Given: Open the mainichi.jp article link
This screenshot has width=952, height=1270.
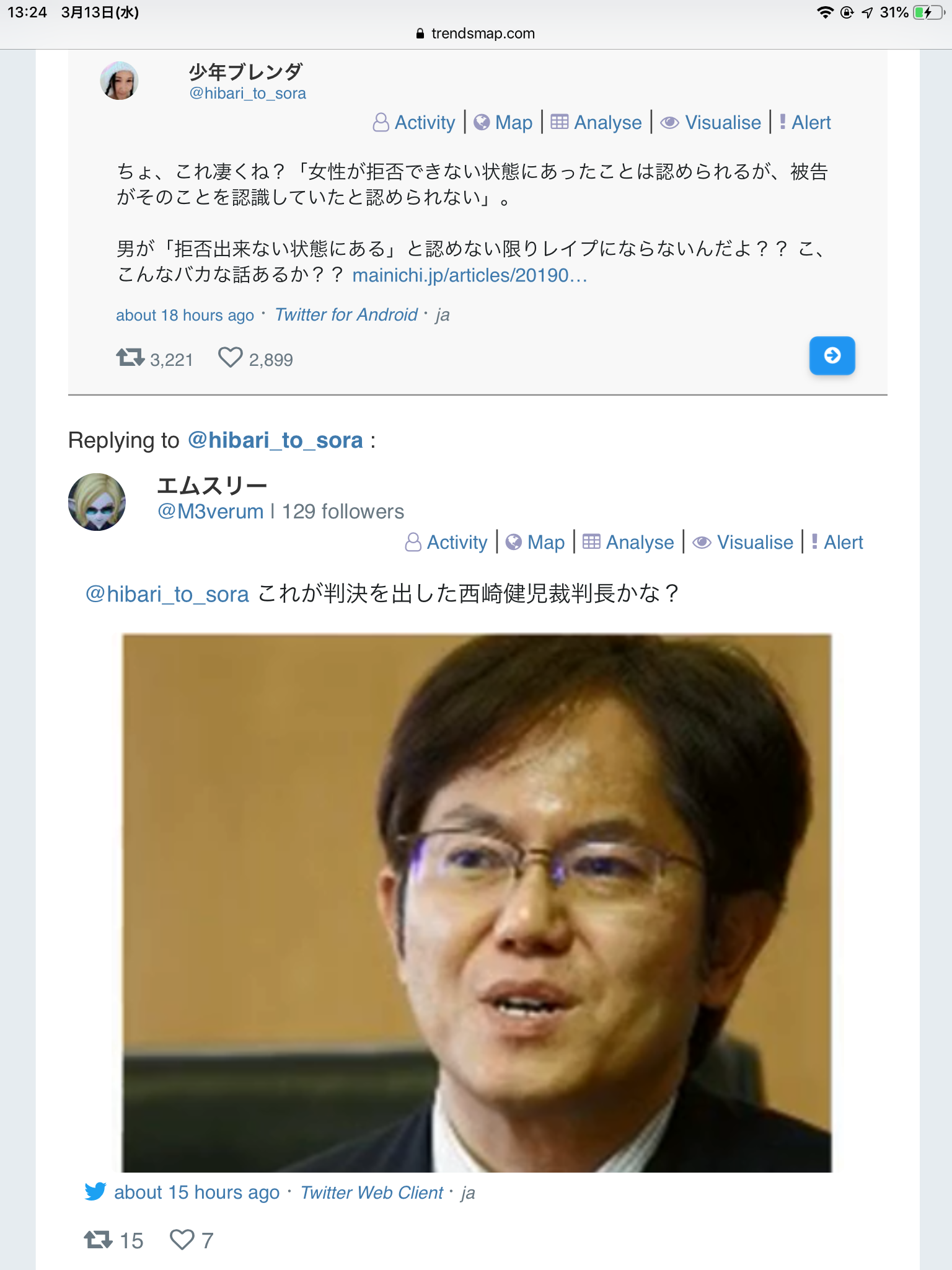Looking at the screenshot, I should tap(470, 275).
